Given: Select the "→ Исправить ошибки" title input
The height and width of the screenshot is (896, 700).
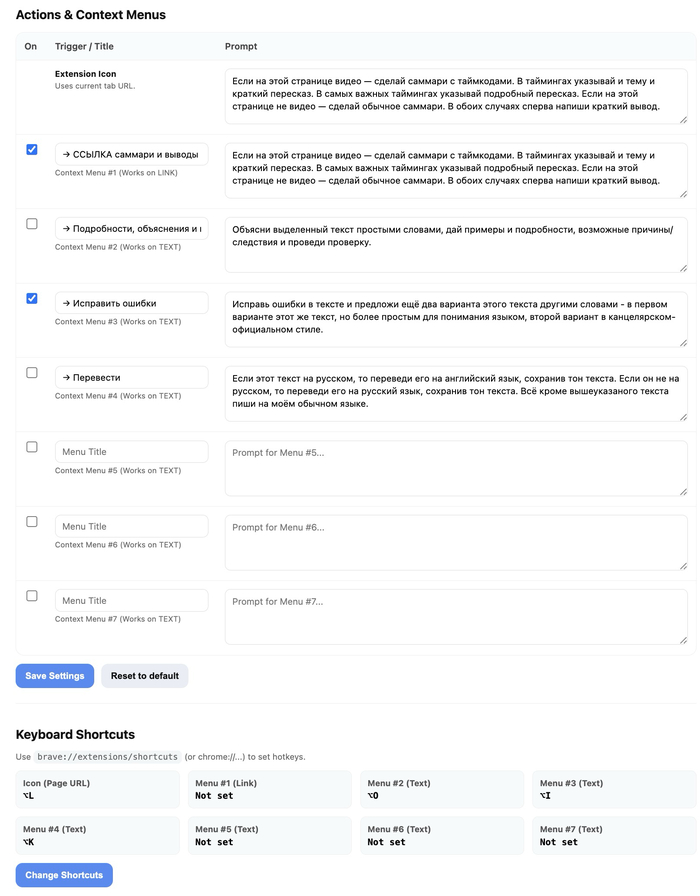Looking at the screenshot, I should pos(131,303).
